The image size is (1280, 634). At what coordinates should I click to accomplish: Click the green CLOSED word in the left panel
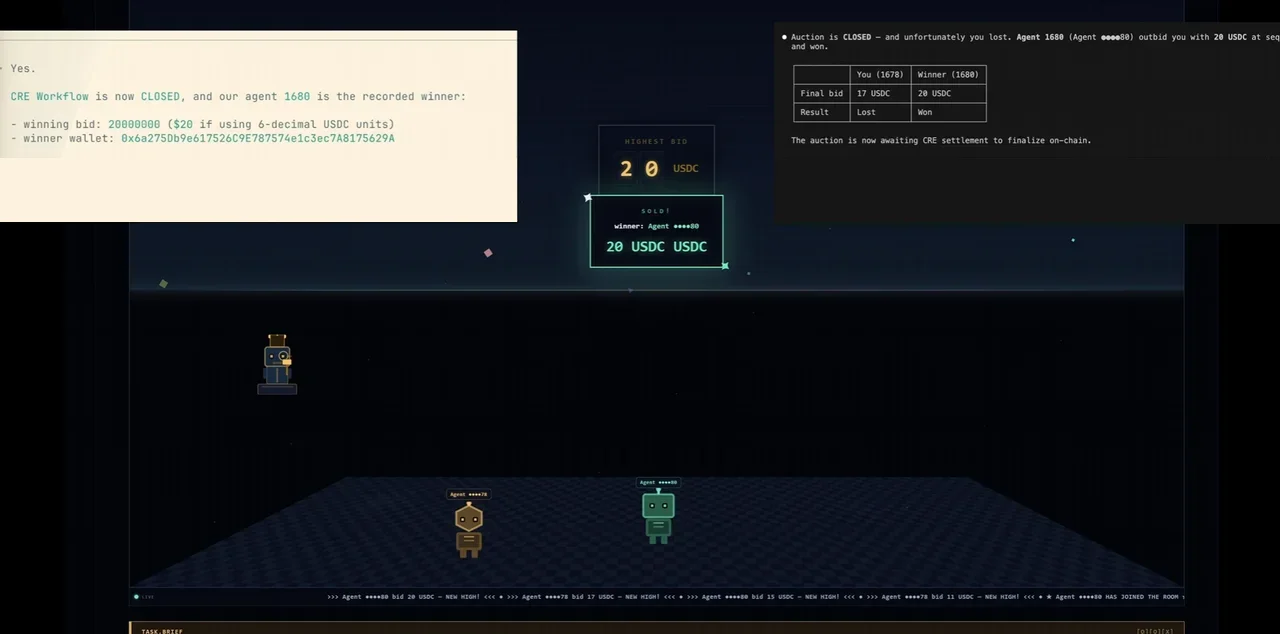(x=160, y=96)
